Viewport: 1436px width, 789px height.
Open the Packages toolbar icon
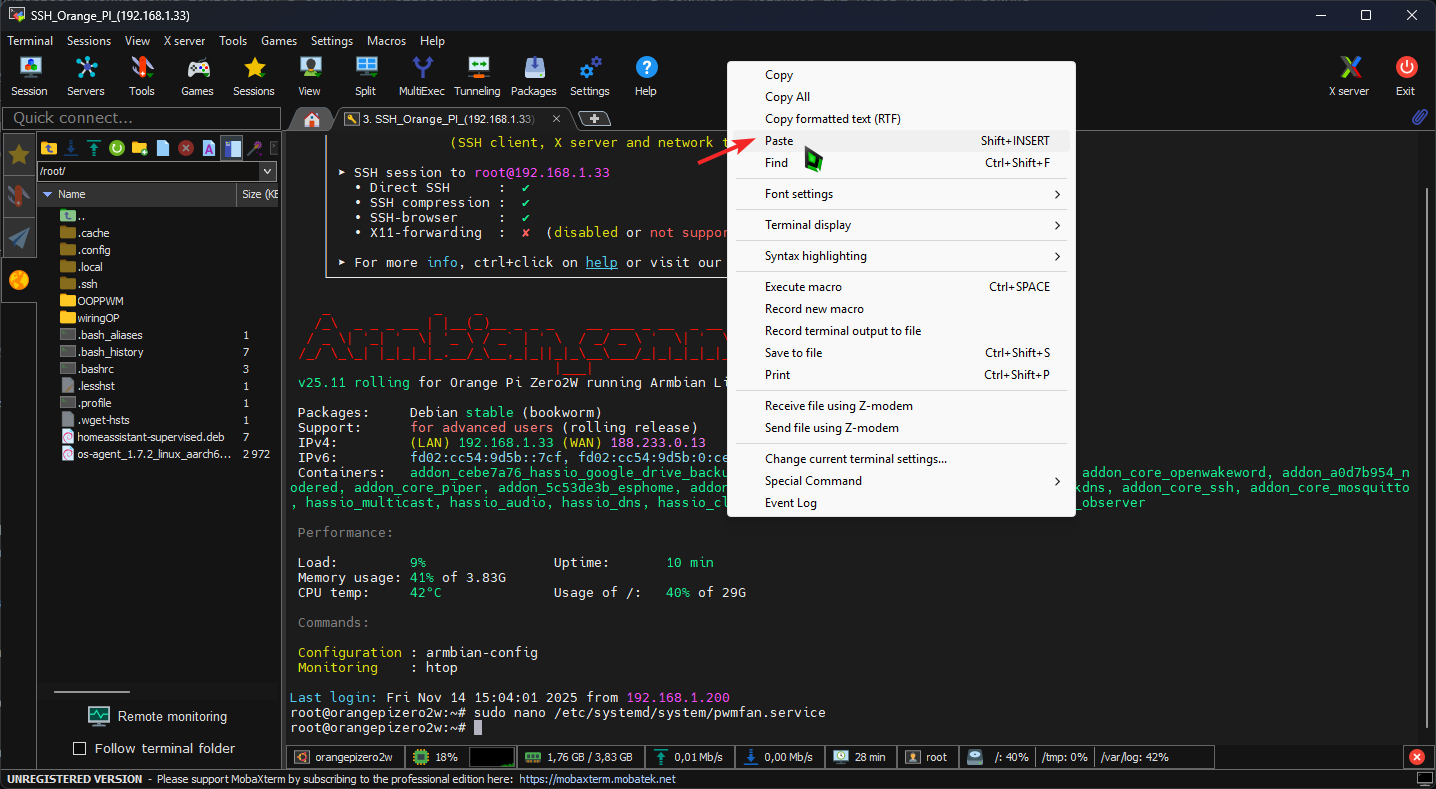click(x=534, y=76)
